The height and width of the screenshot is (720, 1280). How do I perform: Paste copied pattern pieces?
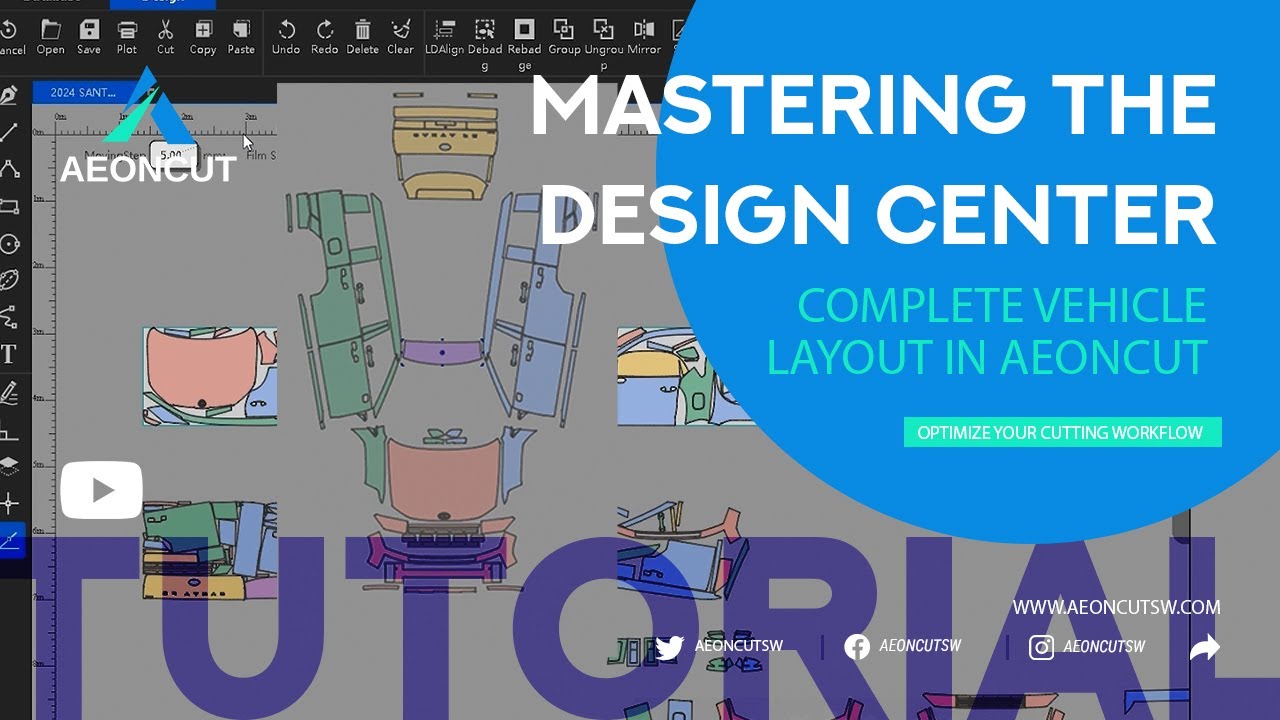click(241, 37)
